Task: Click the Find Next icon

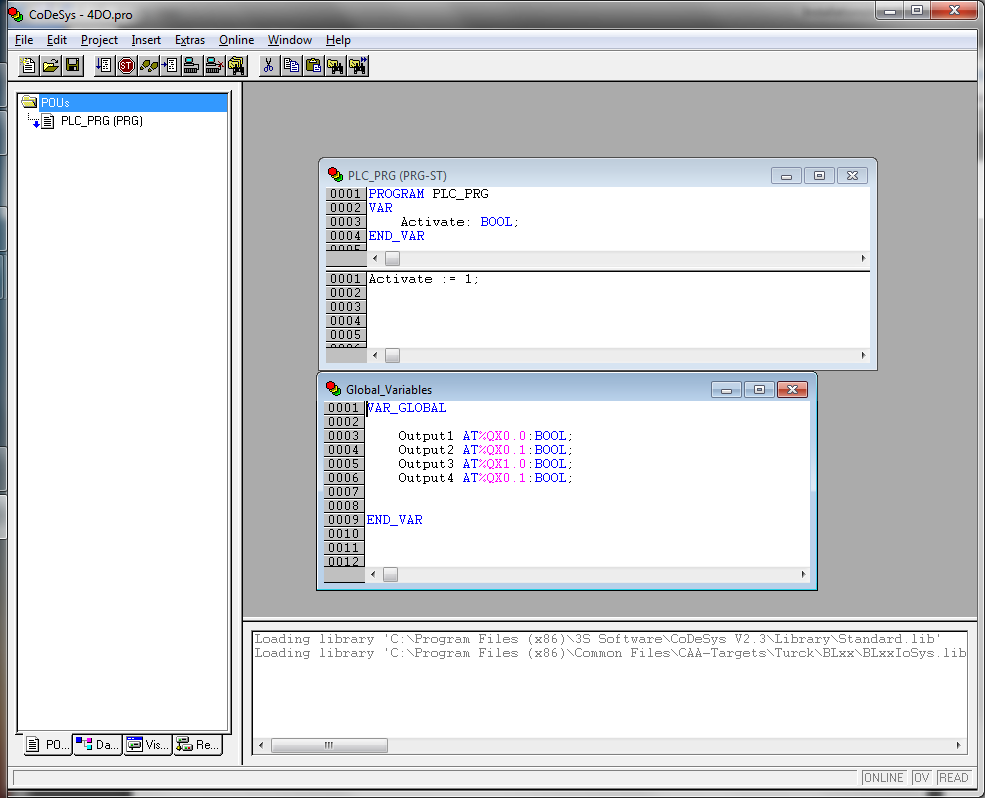Action: pyautogui.click(x=357, y=65)
